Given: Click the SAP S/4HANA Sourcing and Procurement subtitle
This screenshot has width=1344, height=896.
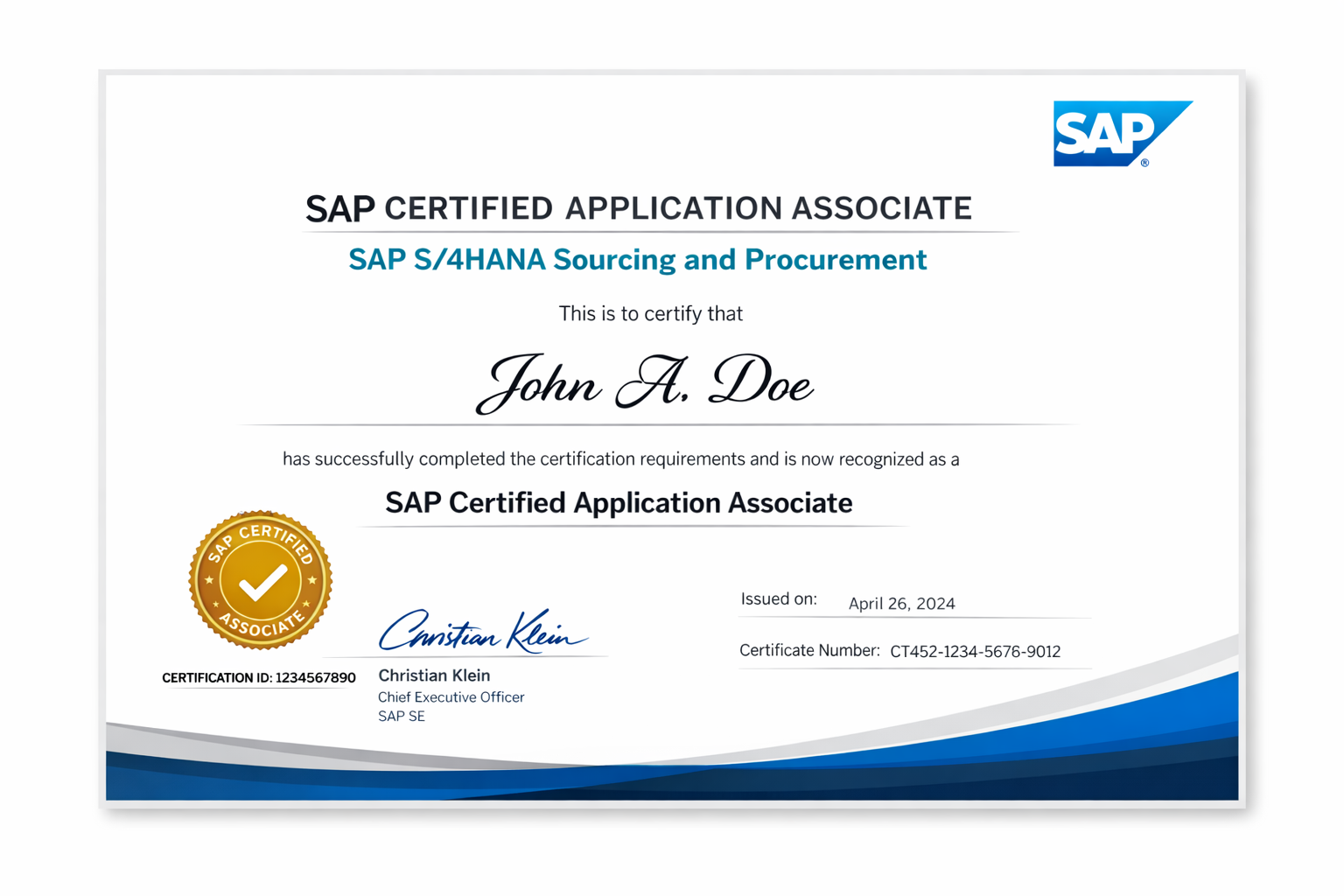Looking at the screenshot, I should pos(637,260).
